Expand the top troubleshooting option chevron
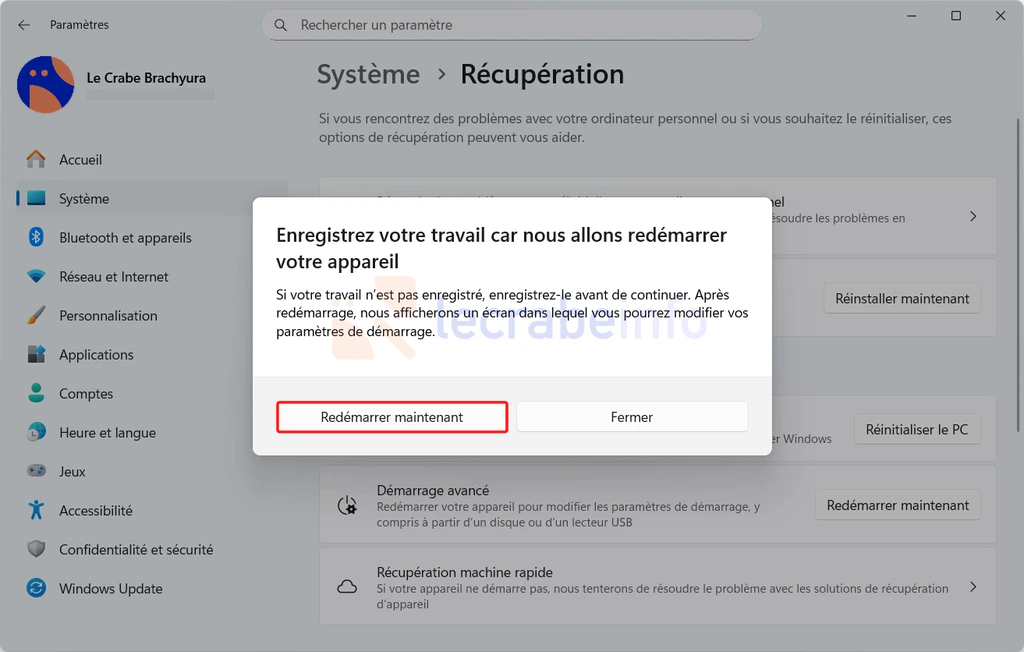The image size is (1024, 652). [x=973, y=216]
